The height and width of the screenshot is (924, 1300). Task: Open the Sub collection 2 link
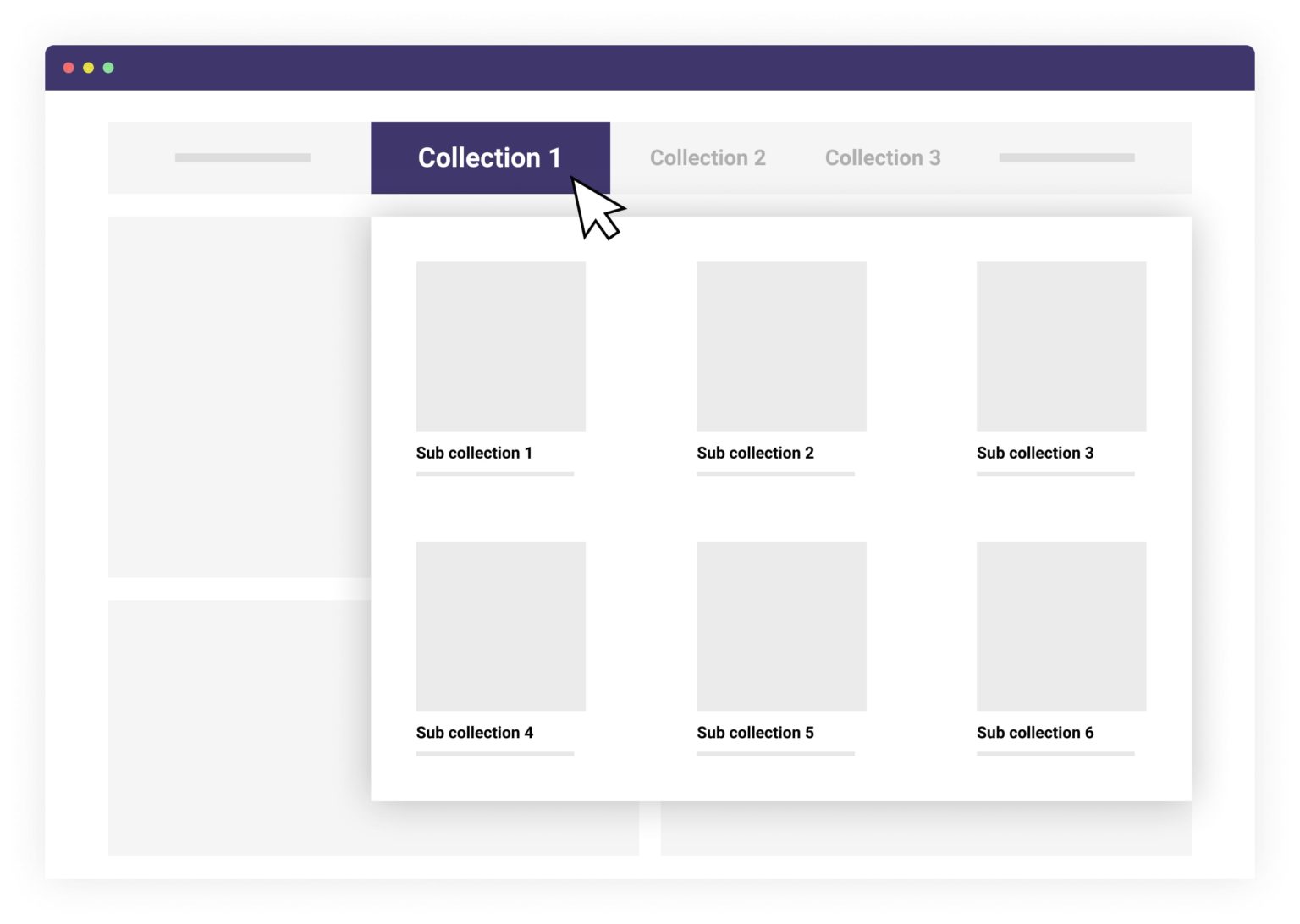(x=755, y=453)
